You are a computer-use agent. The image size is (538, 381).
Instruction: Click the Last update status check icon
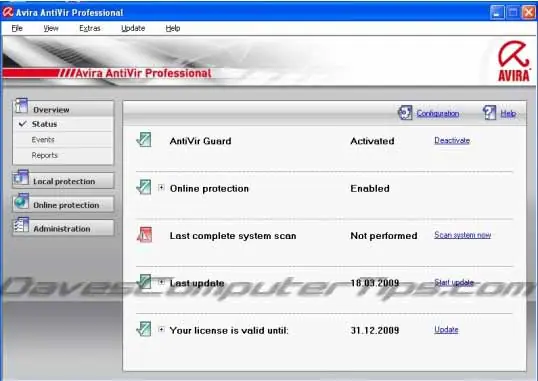pyautogui.click(x=144, y=282)
